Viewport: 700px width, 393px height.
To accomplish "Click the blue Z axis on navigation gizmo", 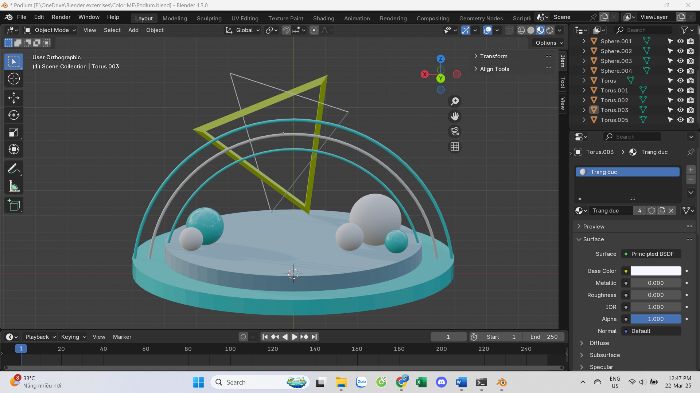I will coord(441,59).
